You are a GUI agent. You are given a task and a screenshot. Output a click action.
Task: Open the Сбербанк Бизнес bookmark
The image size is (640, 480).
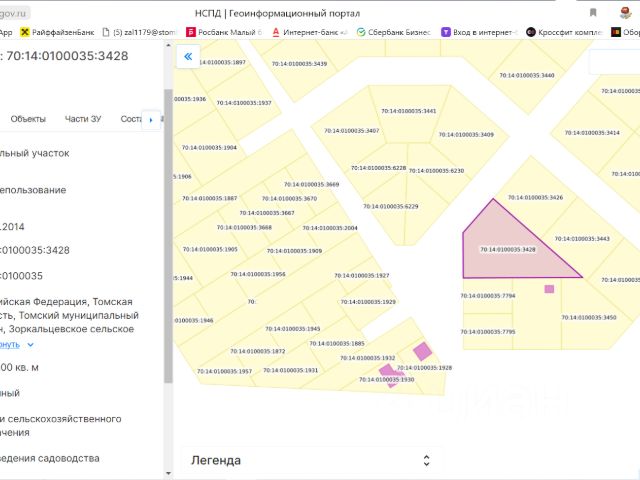[x=393, y=32]
